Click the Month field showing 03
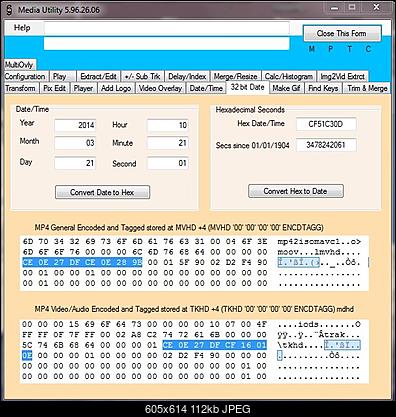Screen dimensions: 396x417 coord(75,143)
